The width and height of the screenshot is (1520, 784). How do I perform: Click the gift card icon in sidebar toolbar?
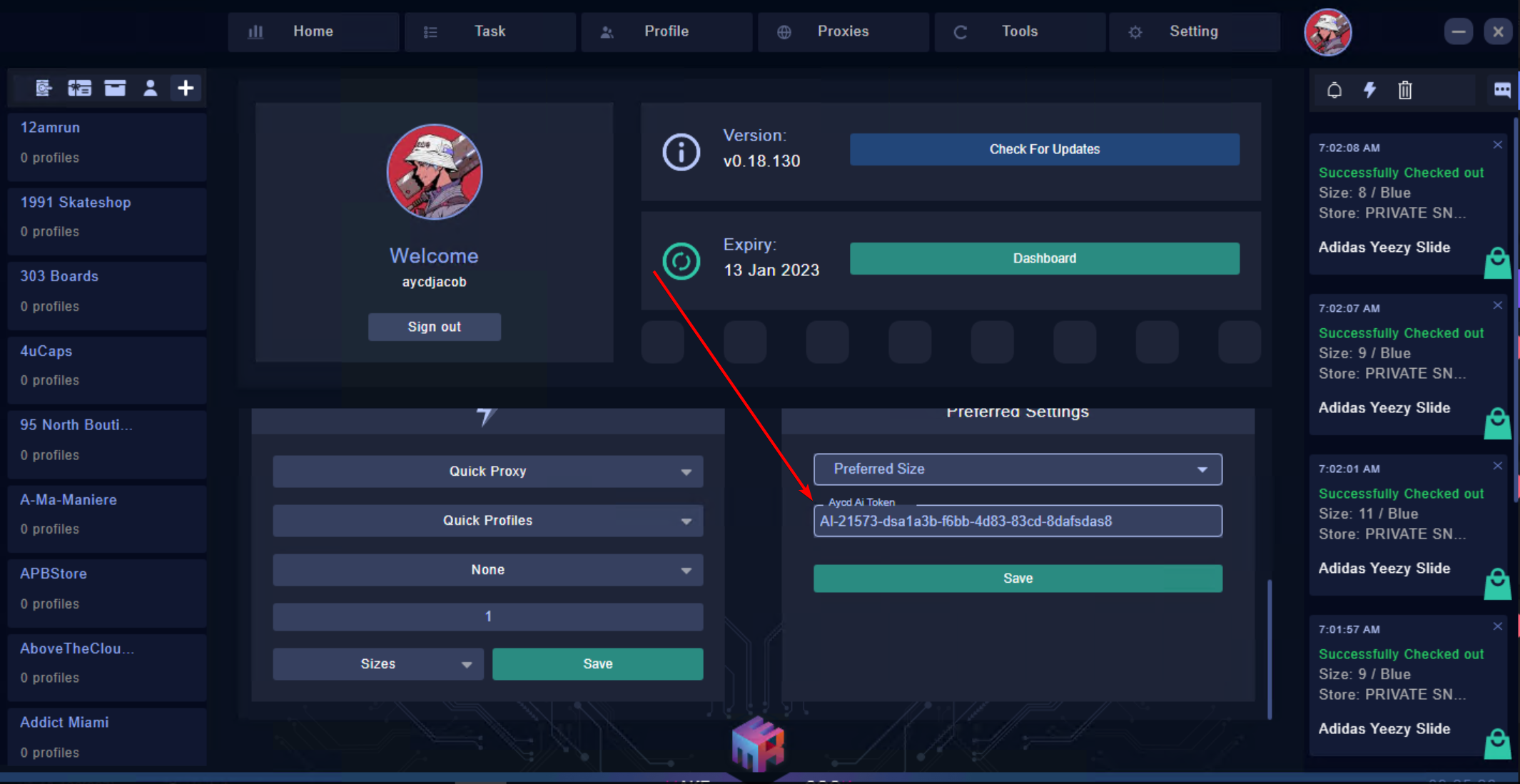(79, 88)
